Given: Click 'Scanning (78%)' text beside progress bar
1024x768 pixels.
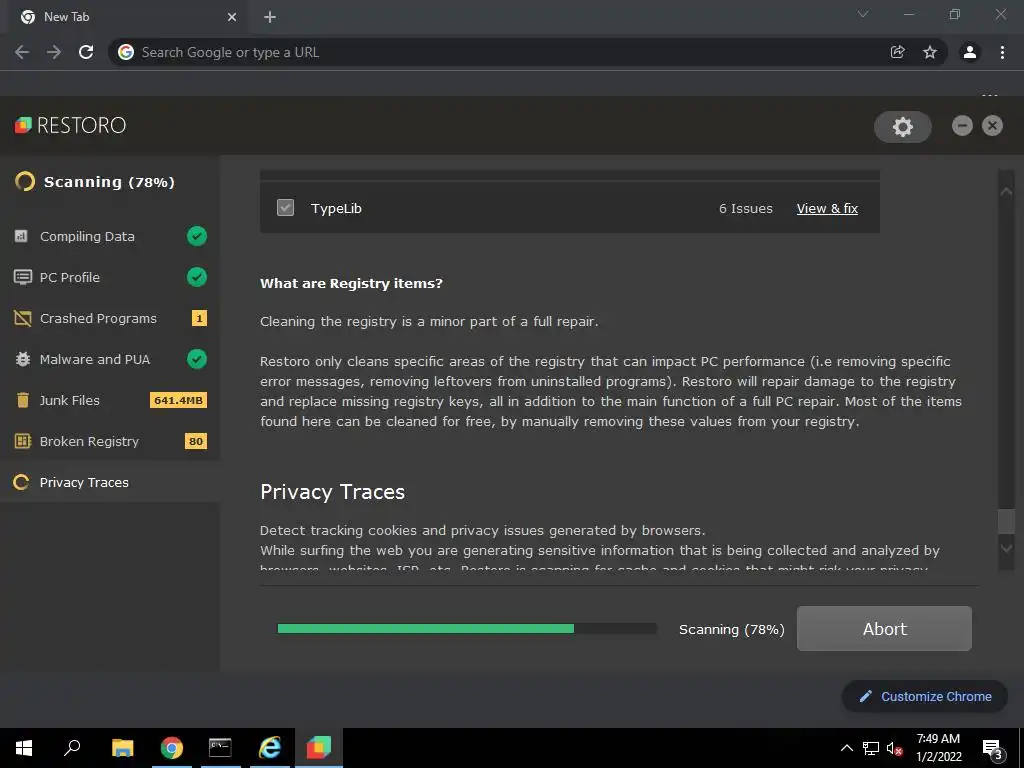Looking at the screenshot, I should (x=731, y=629).
